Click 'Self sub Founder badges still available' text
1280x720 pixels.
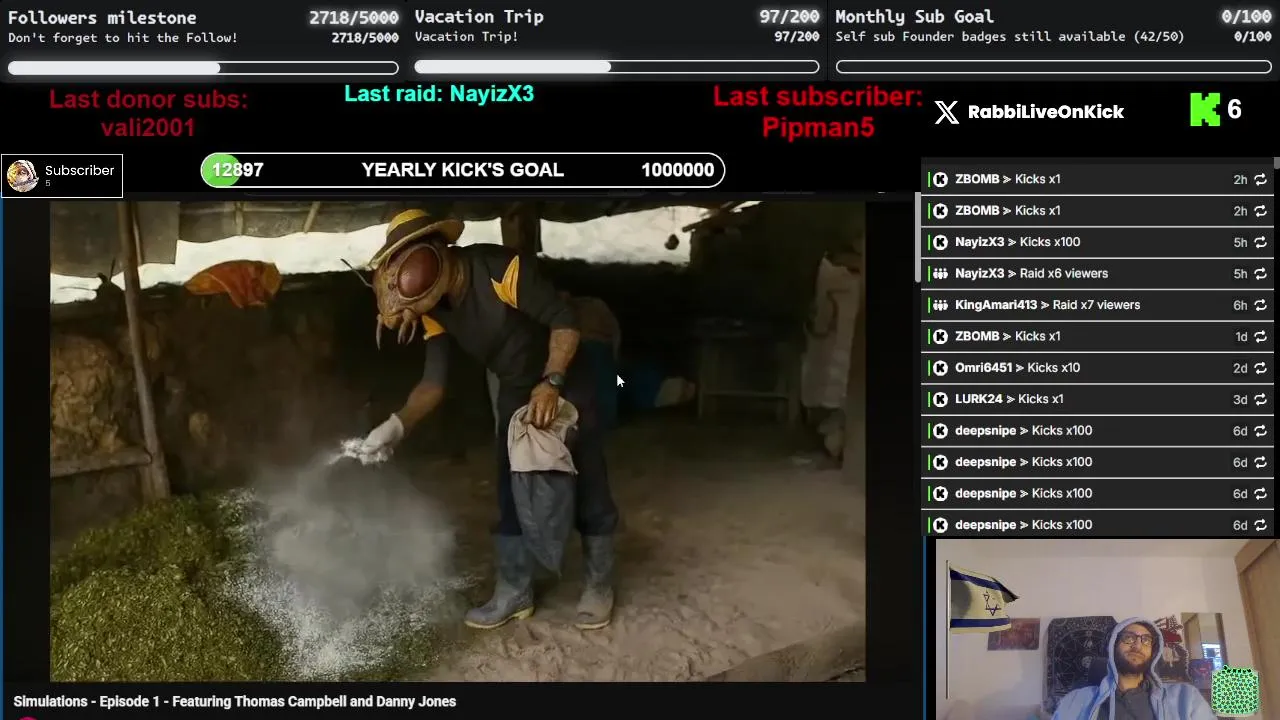point(1010,36)
